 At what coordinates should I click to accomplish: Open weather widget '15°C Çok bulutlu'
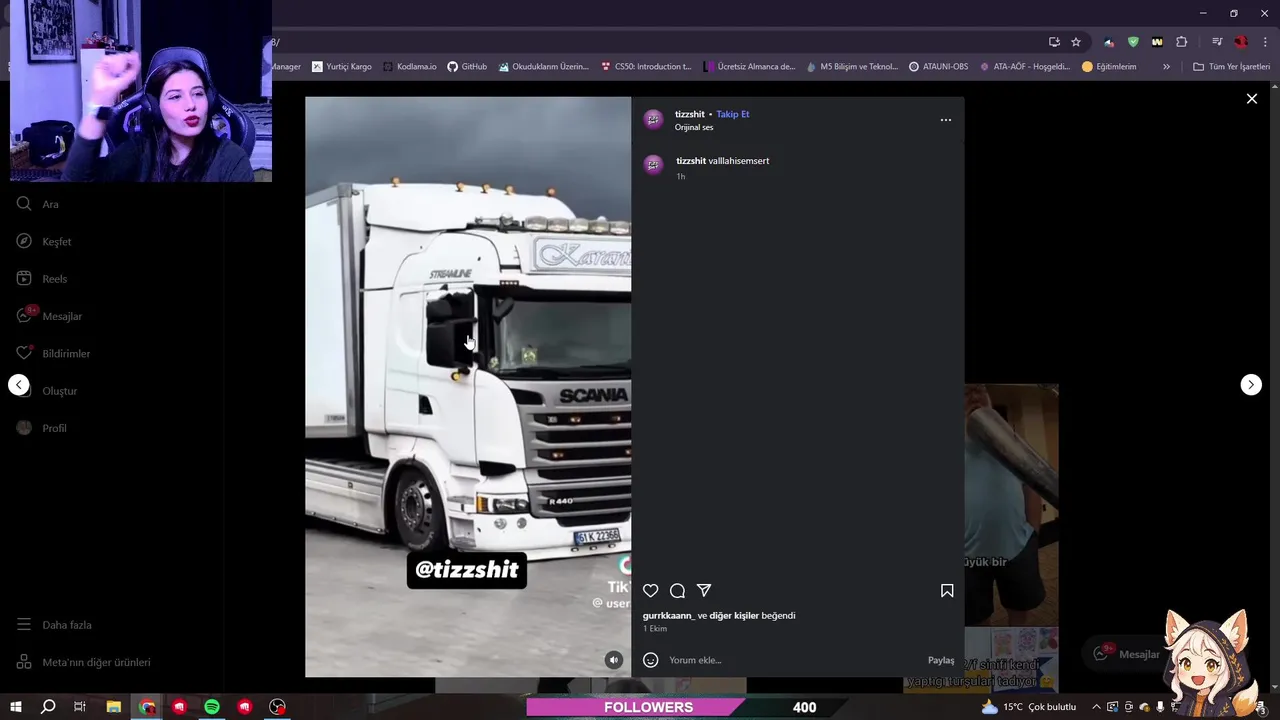click(x=1029, y=707)
